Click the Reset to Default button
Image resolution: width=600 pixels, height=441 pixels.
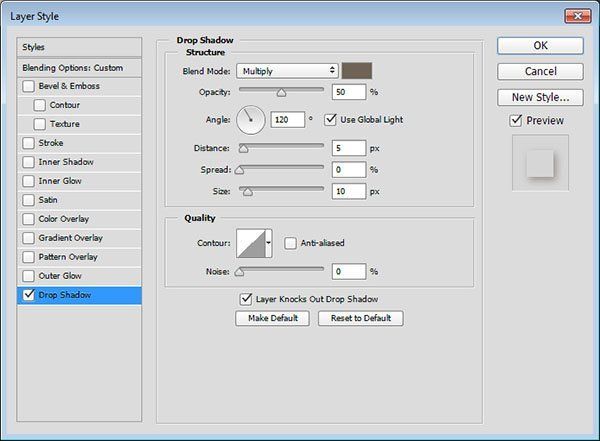360,318
